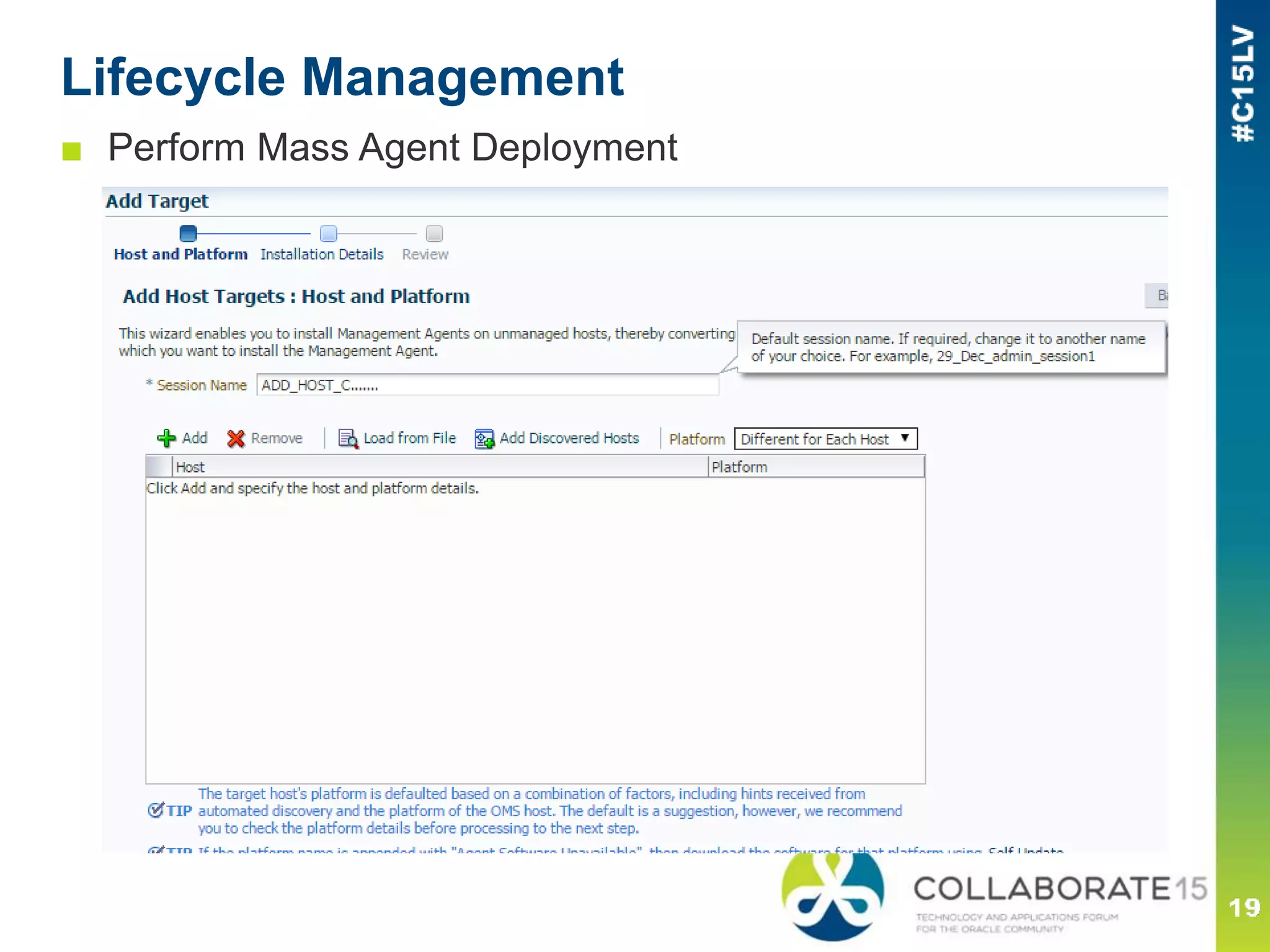Click the Remove button label
This screenshot has height=952, width=1270.
[277, 438]
